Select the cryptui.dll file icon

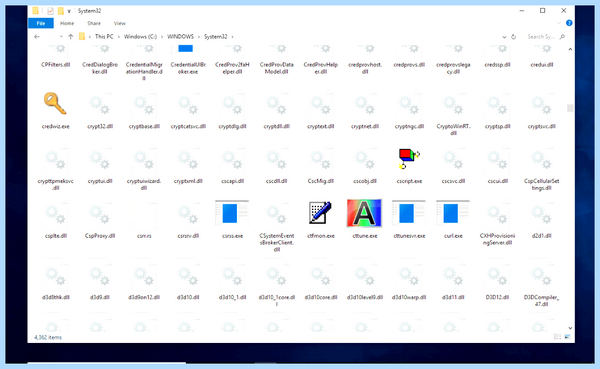tap(99, 160)
